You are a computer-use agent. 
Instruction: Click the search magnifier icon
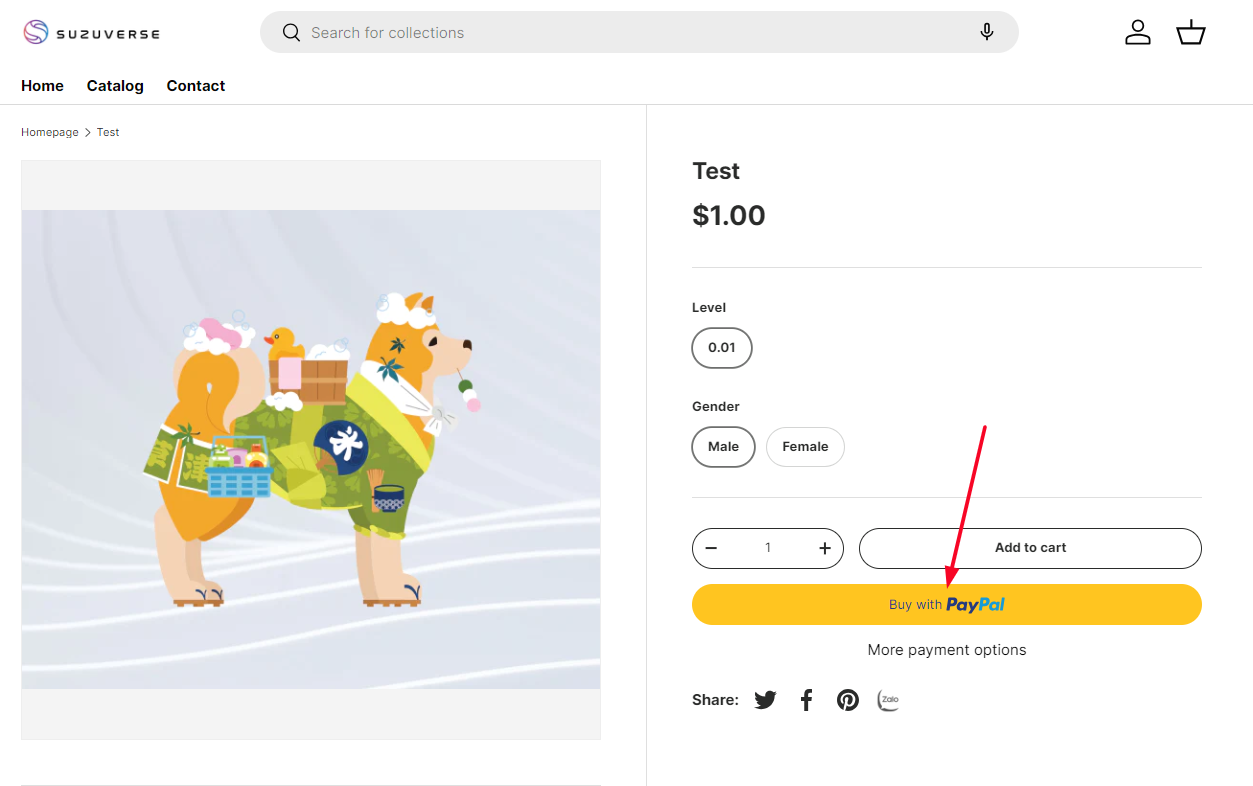point(291,33)
